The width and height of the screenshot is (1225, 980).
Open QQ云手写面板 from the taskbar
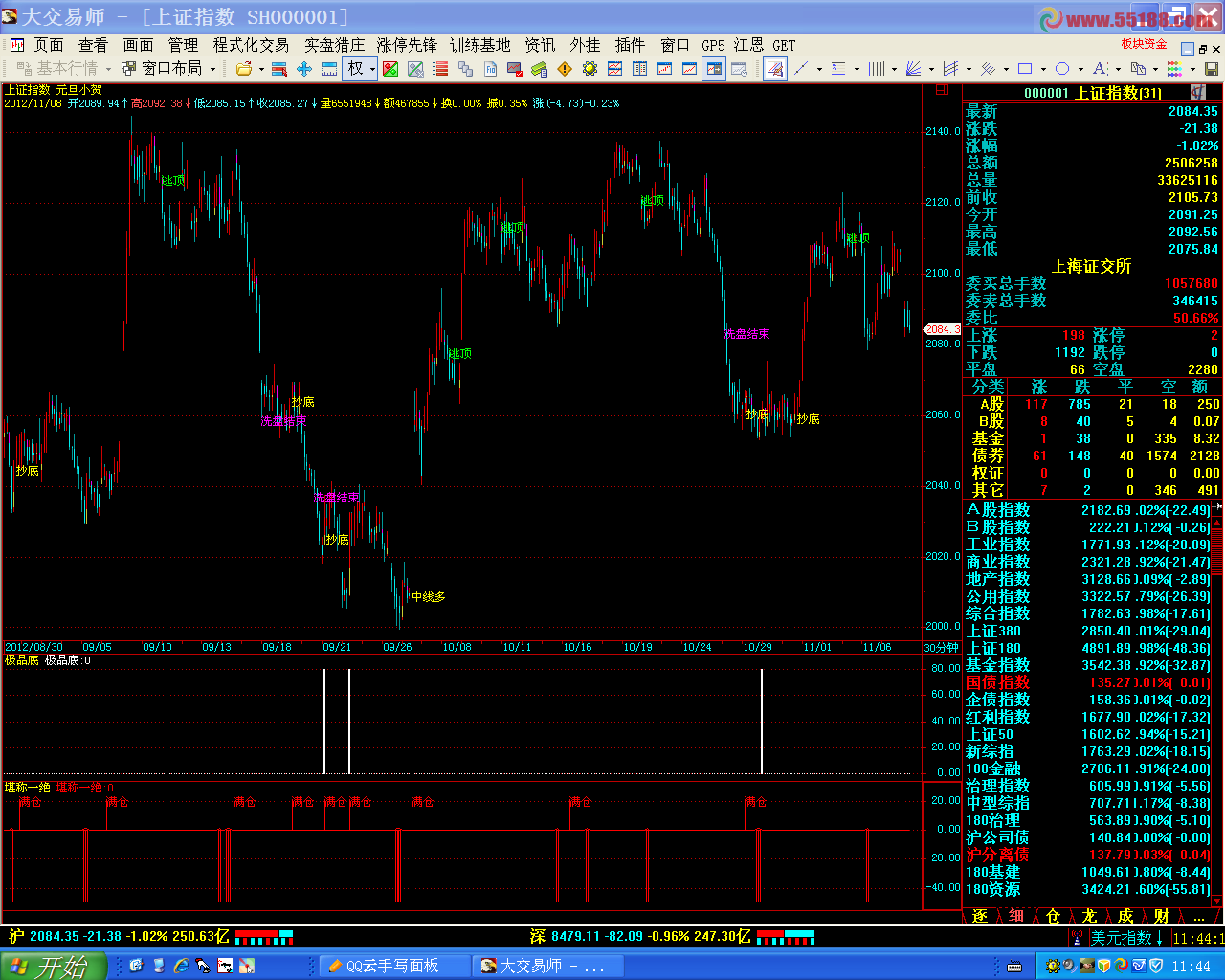click(394, 966)
